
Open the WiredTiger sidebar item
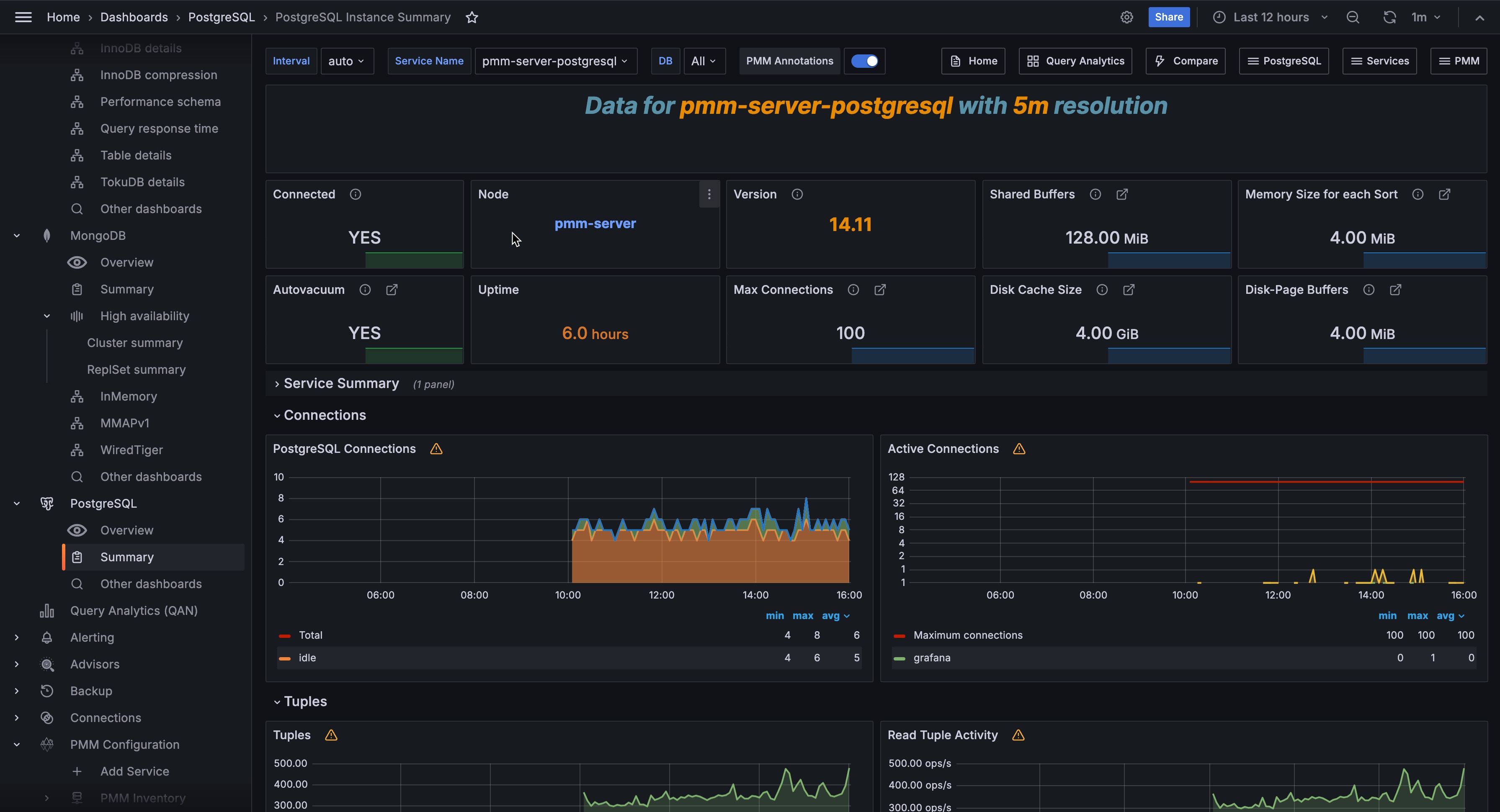coord(131,450)
